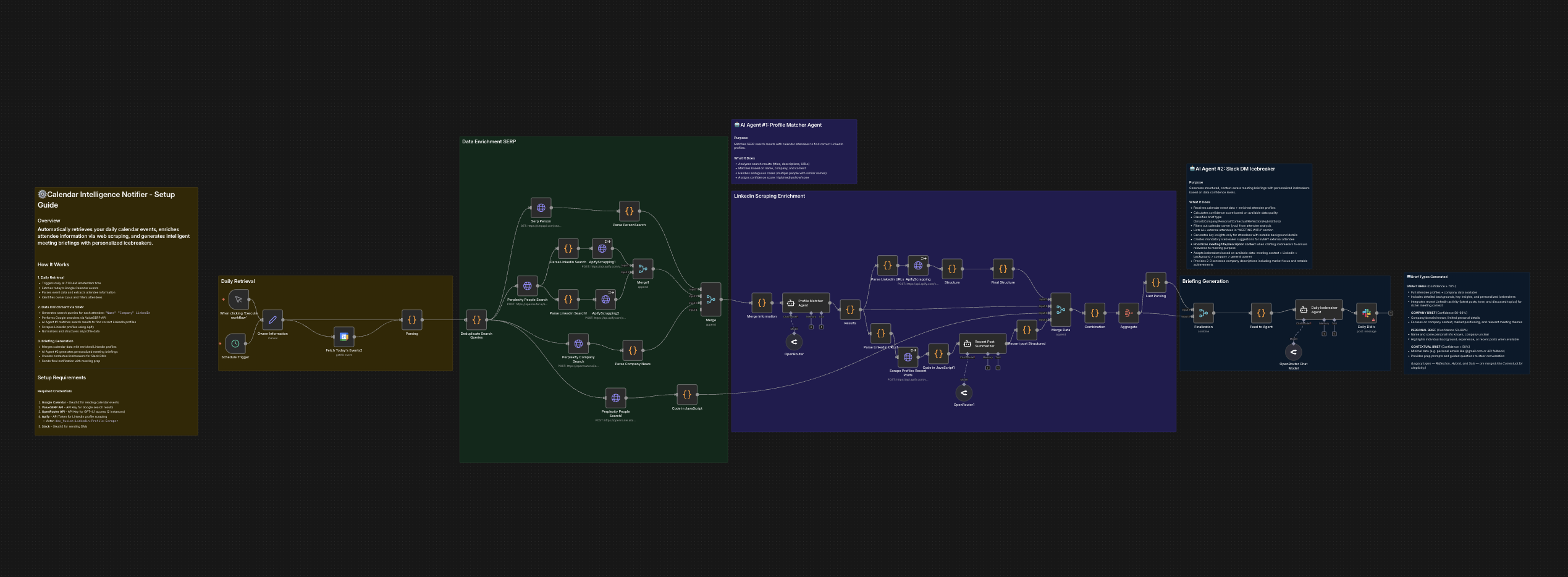Open the Daily DM's Slack node
The width and height of the screenshot is (1568, 577).
coord(1366,313)
